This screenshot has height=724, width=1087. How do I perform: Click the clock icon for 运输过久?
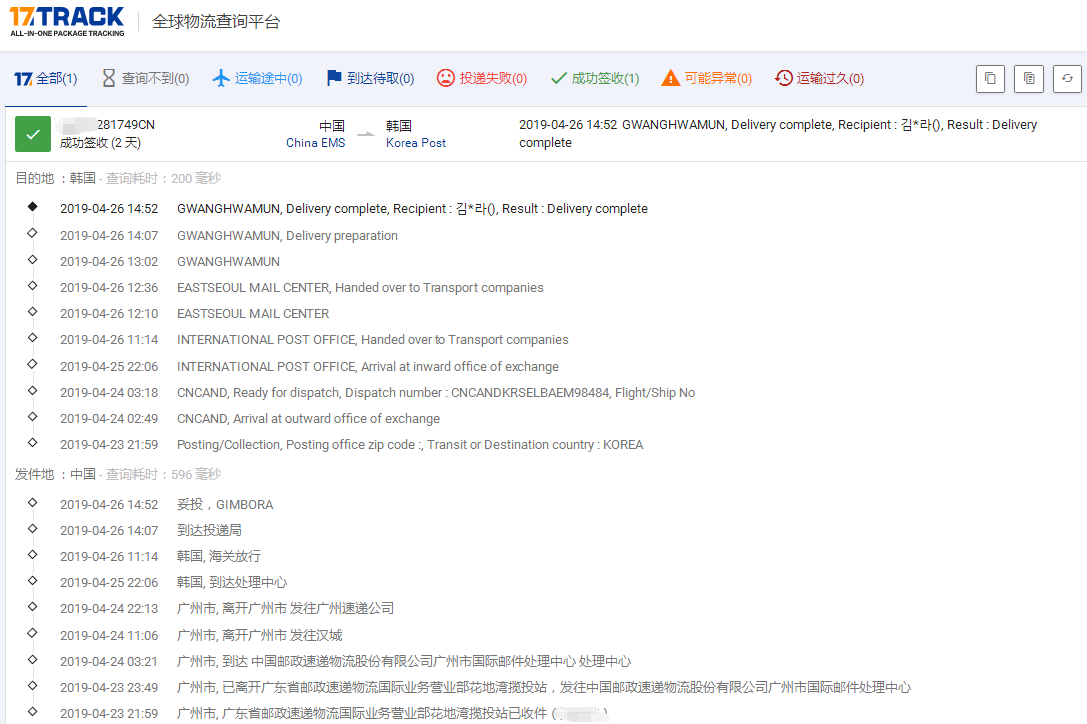tap(782, 77)
